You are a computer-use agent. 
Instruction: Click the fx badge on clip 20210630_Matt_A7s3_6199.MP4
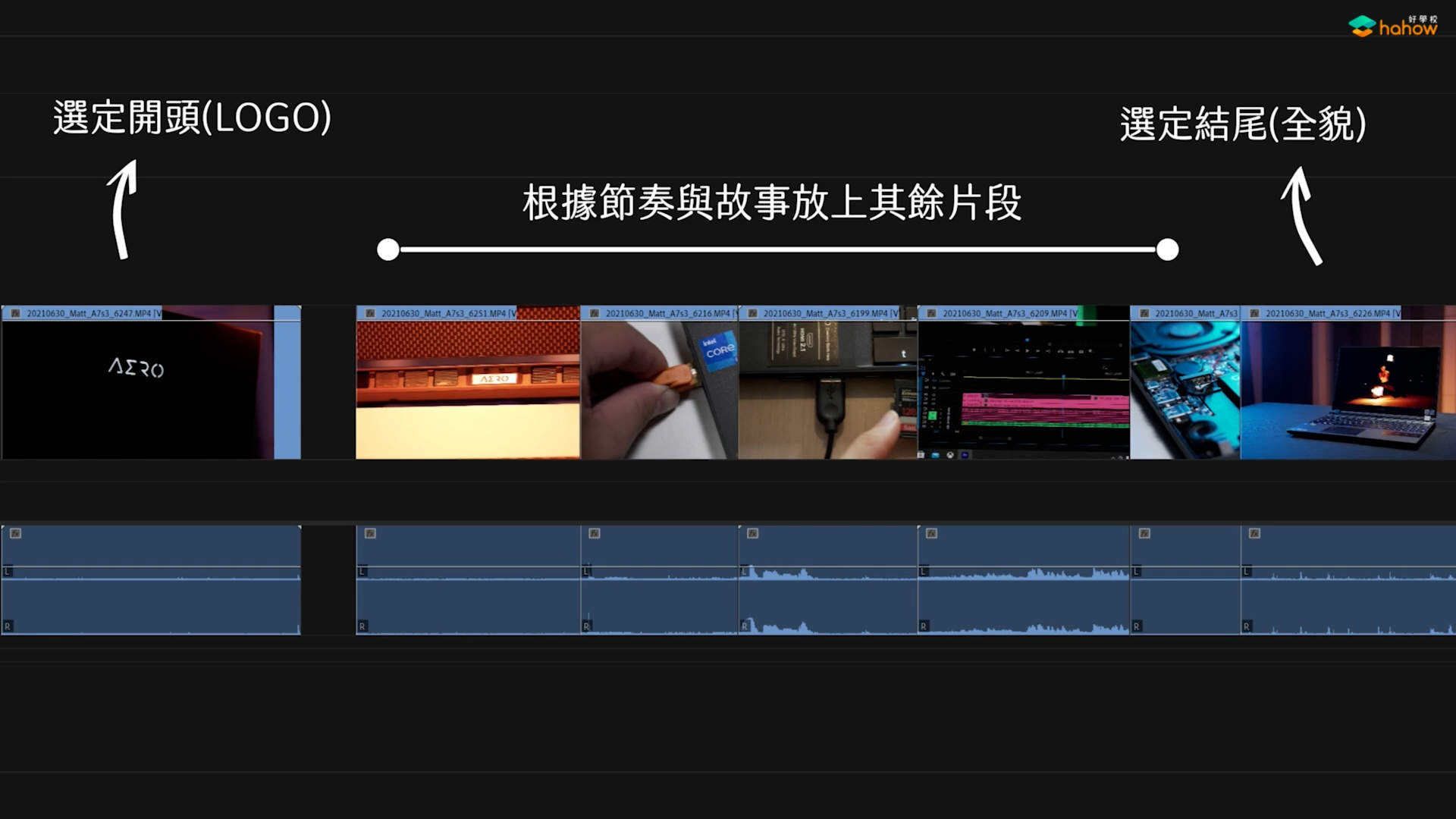pos(752,311)
